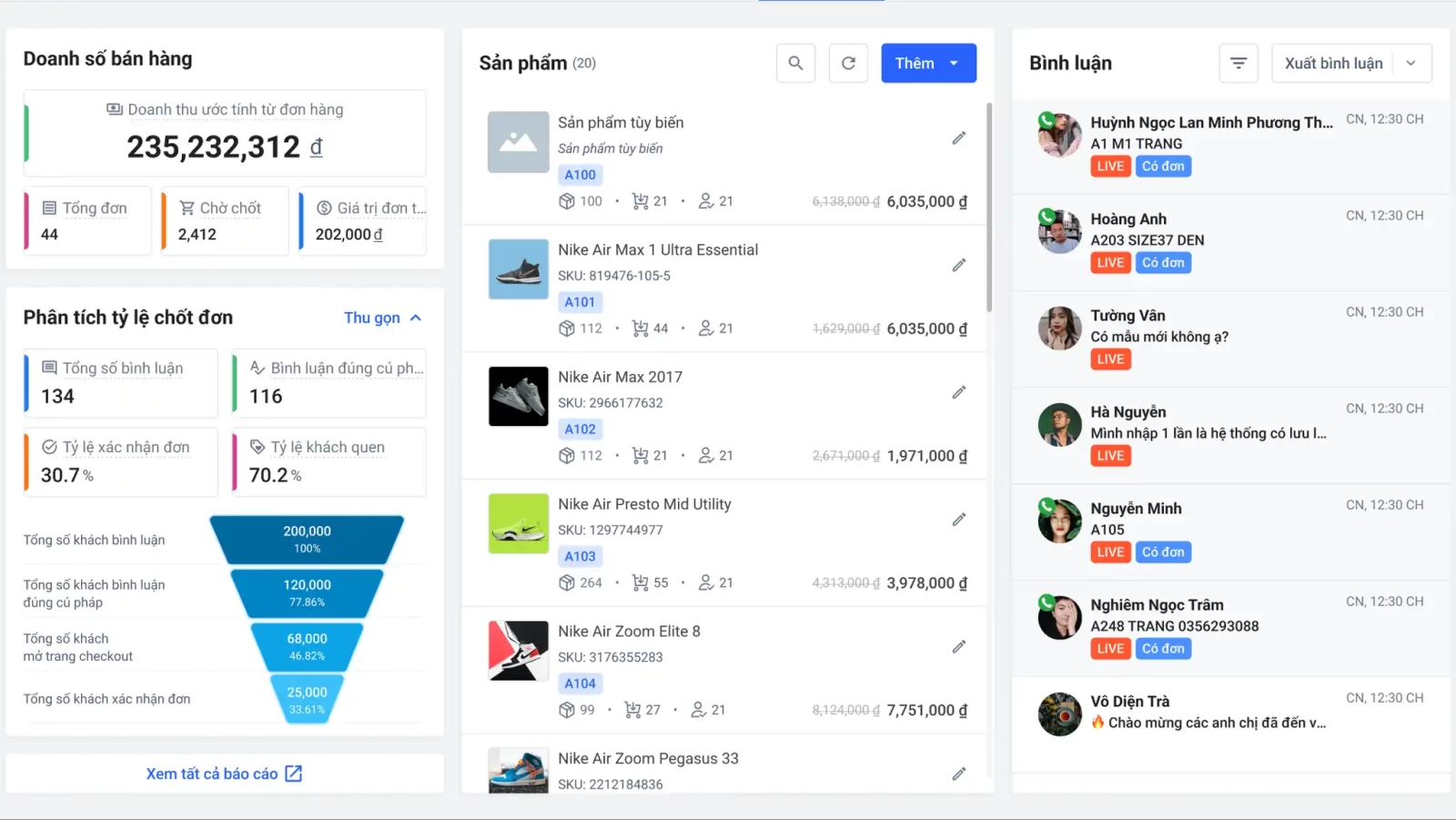Open Võ Diện Trà's avatar
Viewport: 1456px width, 820px height.
(x=1060, y=714)
